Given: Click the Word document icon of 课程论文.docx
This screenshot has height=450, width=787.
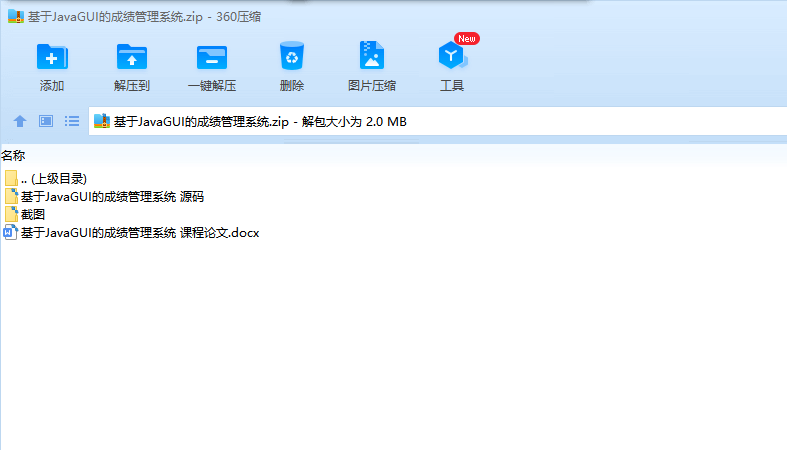Looking at the screenshot, I should pyautogui.click(x=10, y=232).
